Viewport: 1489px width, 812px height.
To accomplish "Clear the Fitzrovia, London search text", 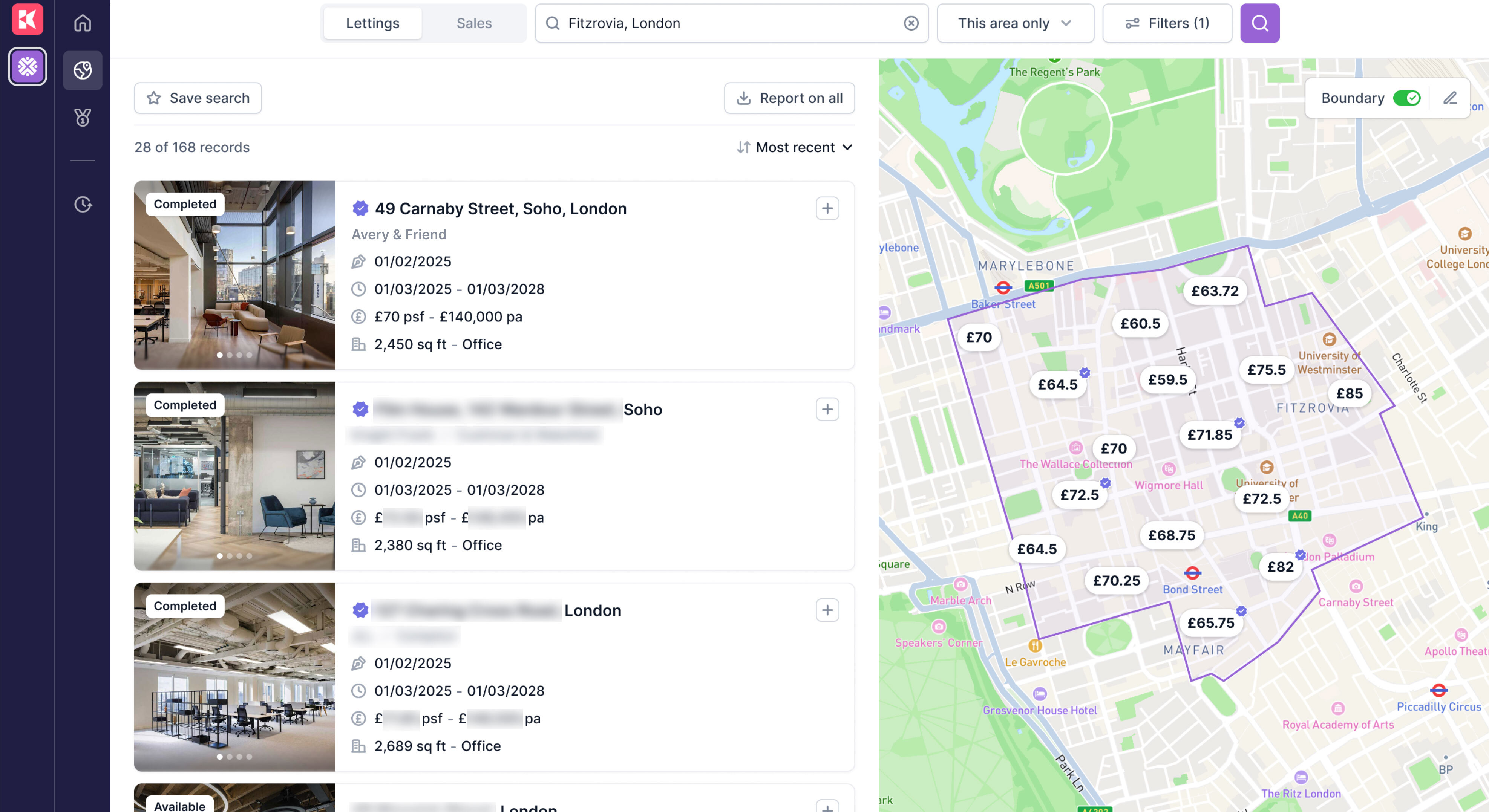I will tap(911, 23).
